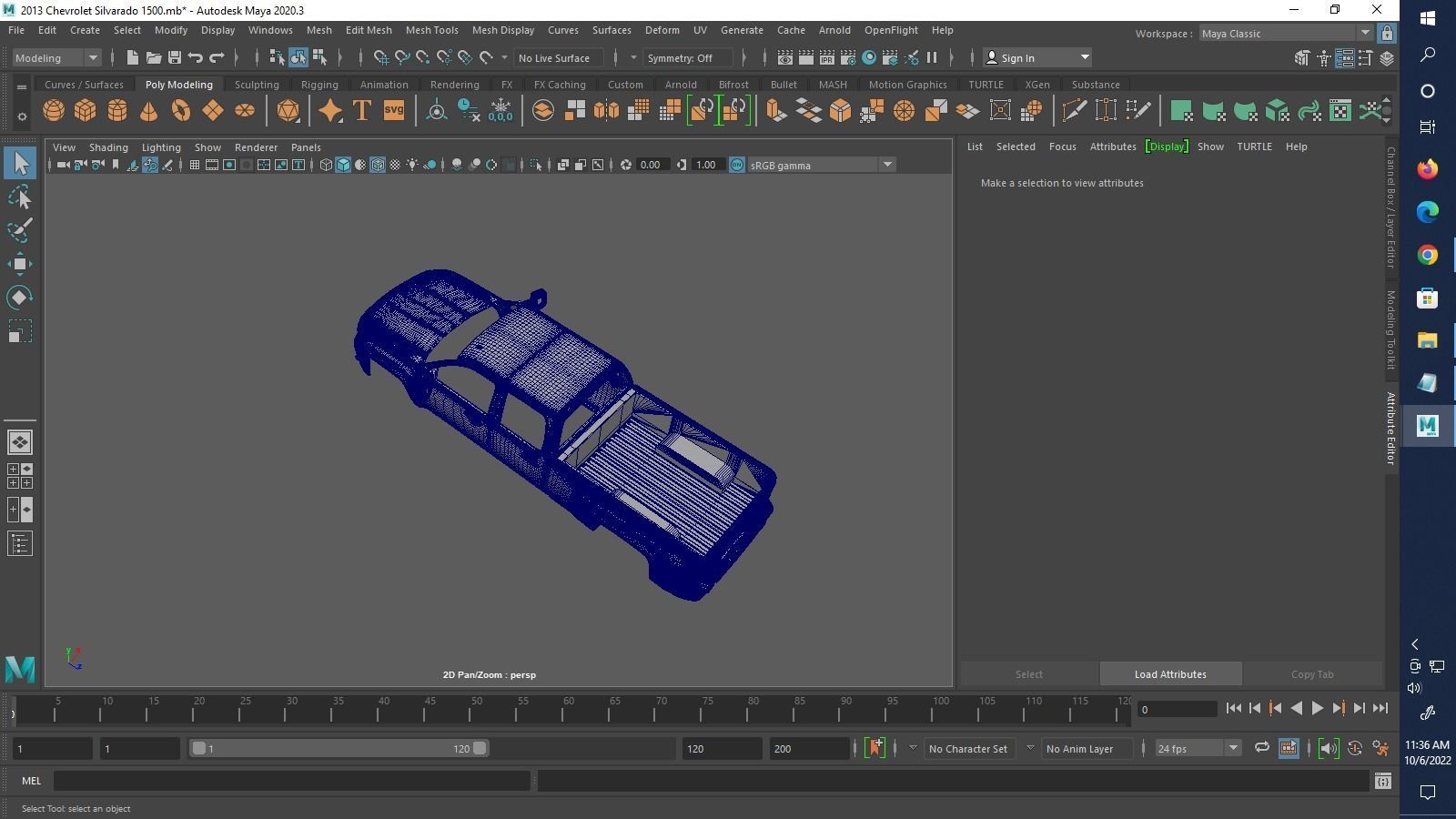1456x819 pixels.
Task: Click the Save scene icon
Action: (175, 57)
